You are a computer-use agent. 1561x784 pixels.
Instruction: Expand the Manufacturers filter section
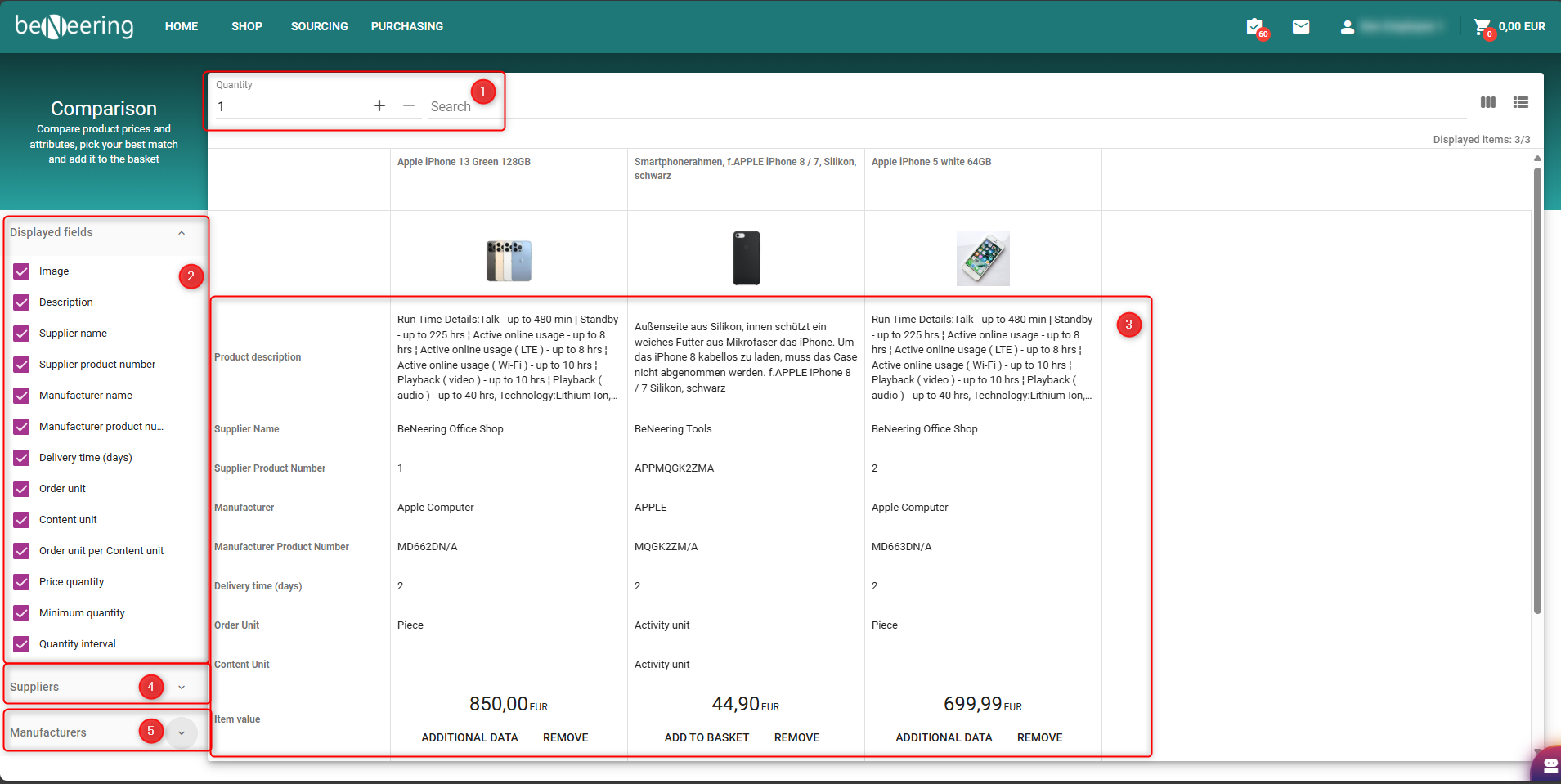pos(182,733)
